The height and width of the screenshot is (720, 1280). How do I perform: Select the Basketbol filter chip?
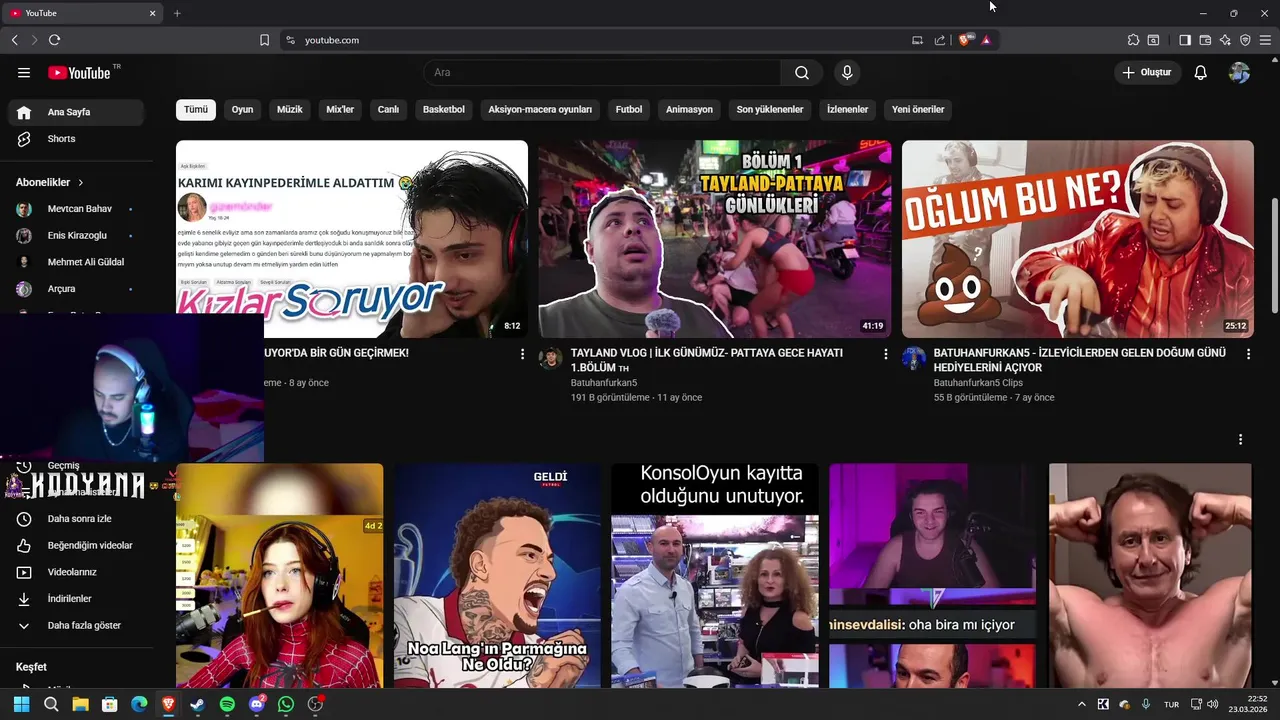(444, 110)
